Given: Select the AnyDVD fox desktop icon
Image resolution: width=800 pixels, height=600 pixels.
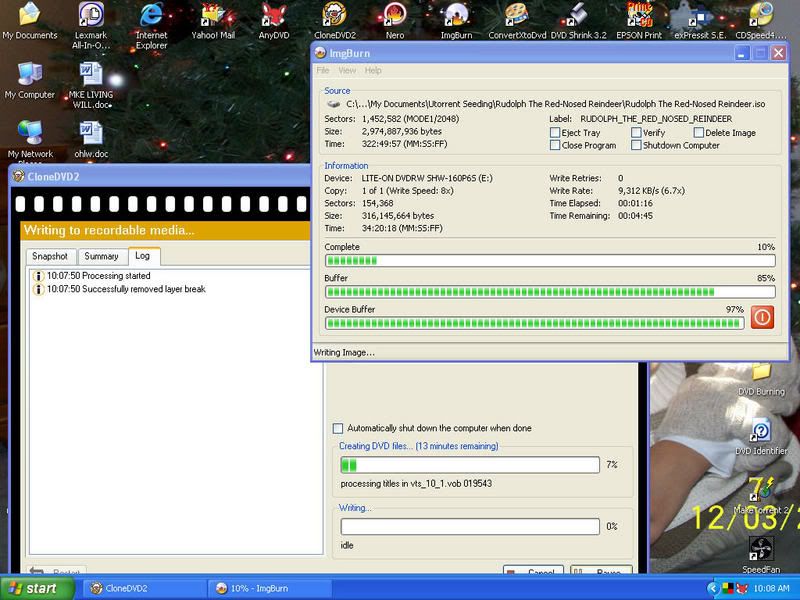Looking at the screenshot, I should pos(274,20).
